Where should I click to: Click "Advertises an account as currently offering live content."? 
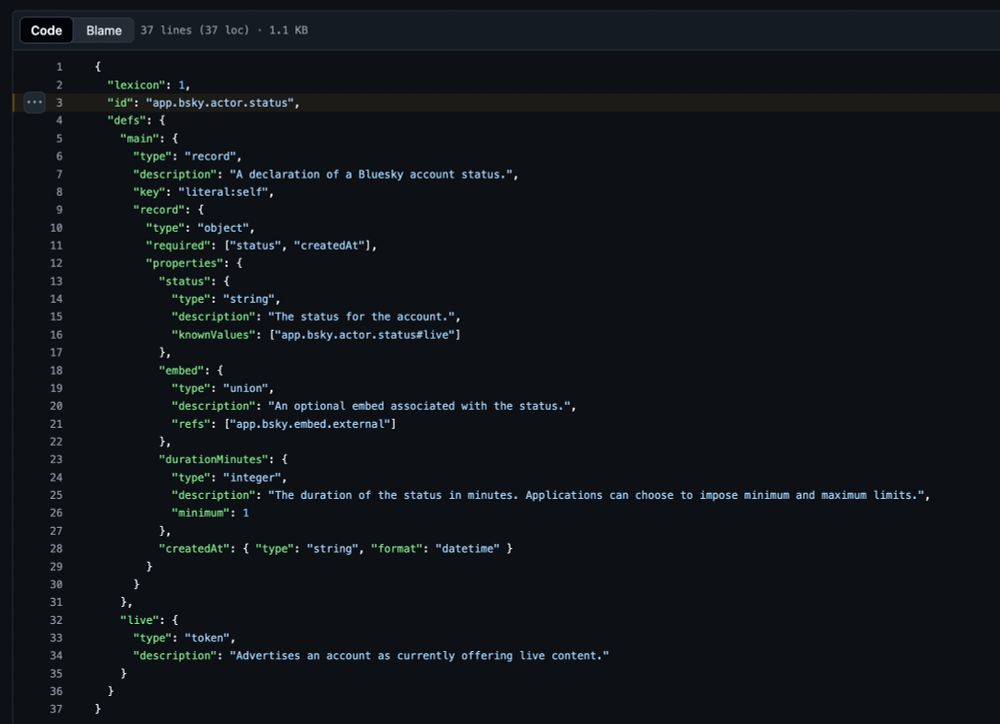[x=419, y=656]
